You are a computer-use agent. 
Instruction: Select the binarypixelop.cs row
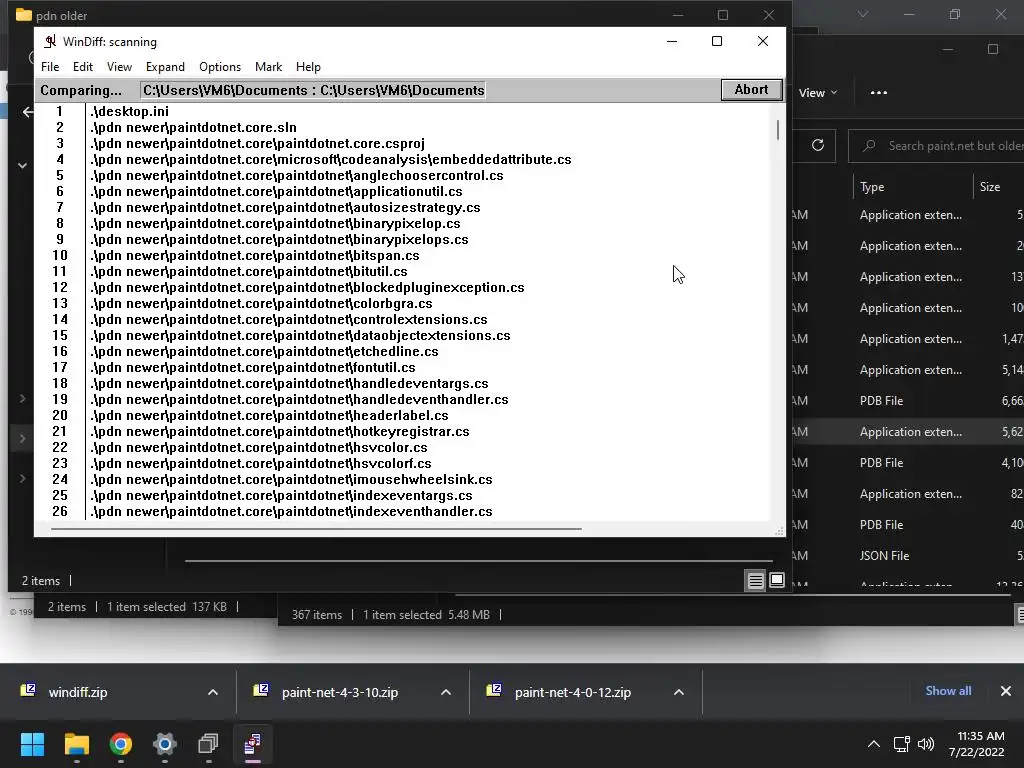click(275, 223)
